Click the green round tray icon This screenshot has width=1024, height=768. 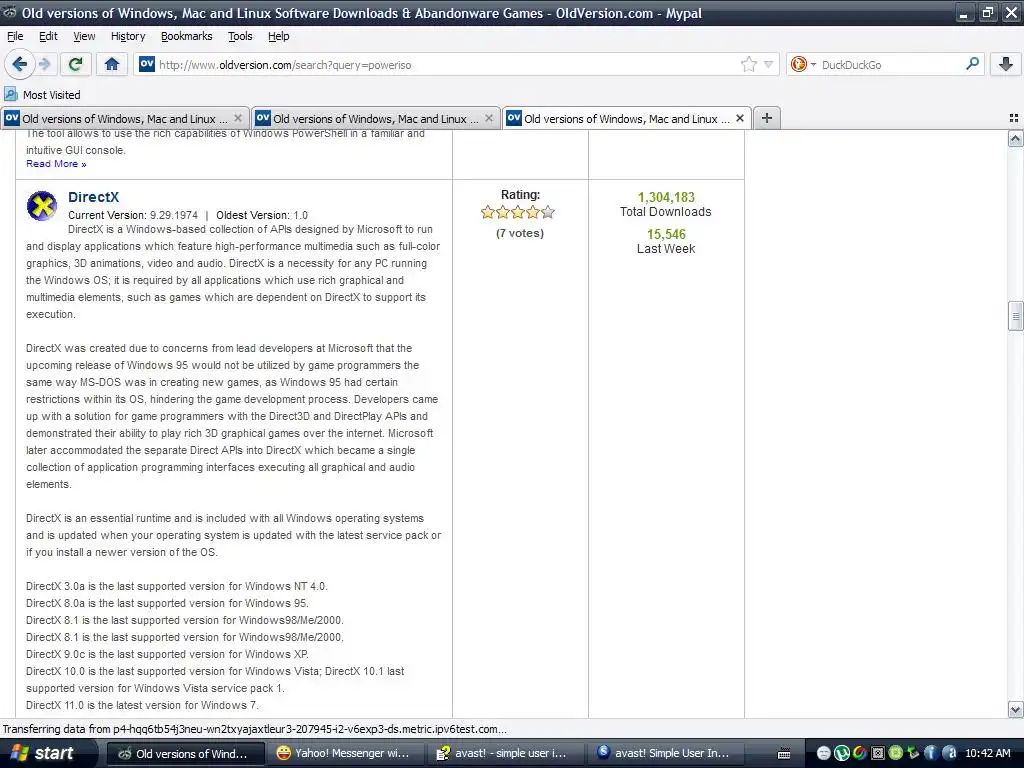(895, 754)
